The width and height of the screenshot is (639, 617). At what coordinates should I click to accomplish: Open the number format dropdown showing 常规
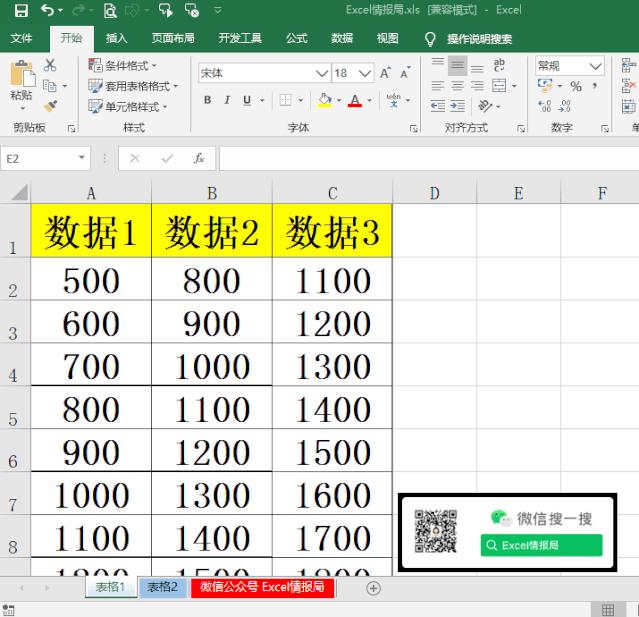click(595, 66)
